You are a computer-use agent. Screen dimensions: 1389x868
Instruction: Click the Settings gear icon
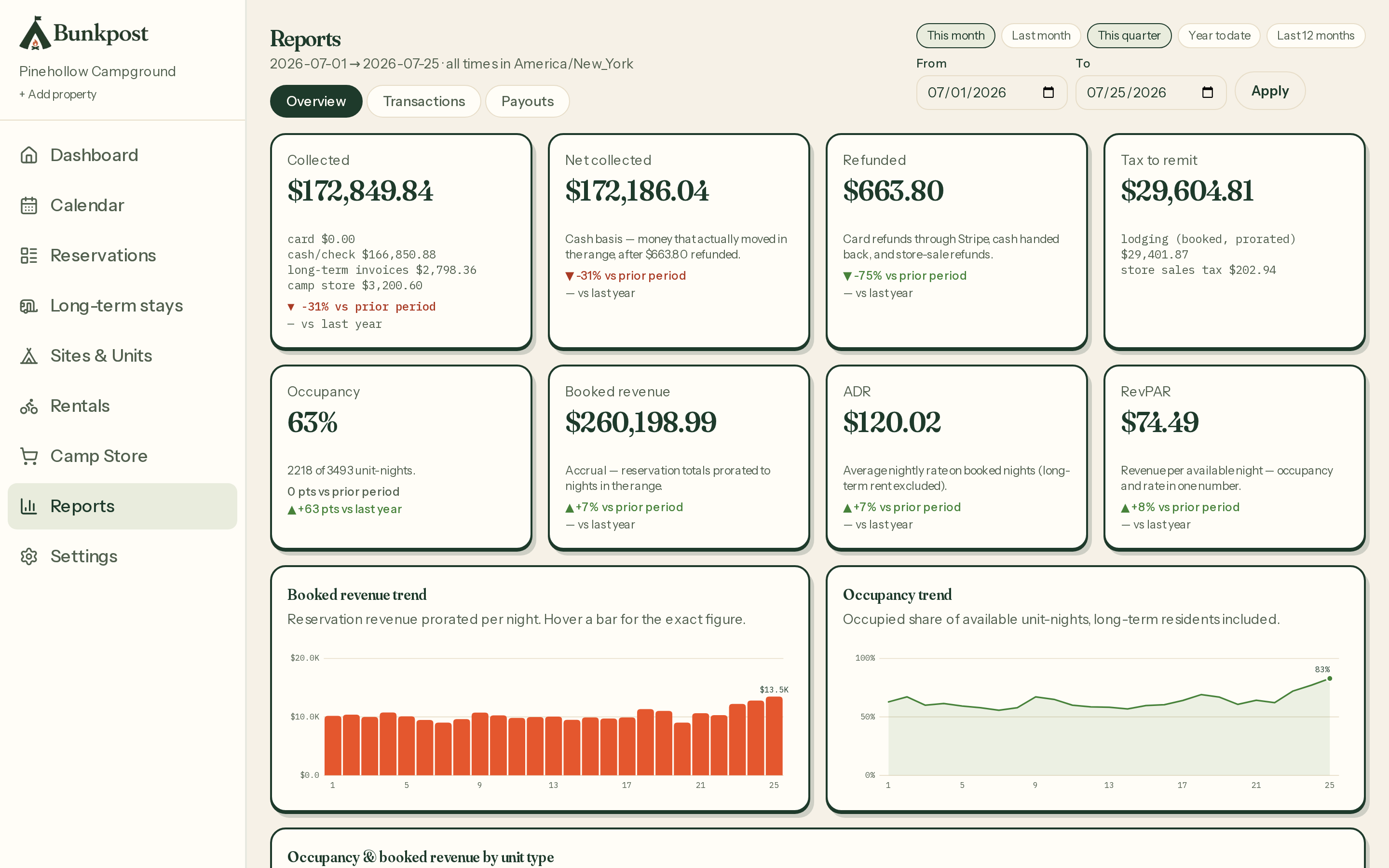tap(29, 556)
